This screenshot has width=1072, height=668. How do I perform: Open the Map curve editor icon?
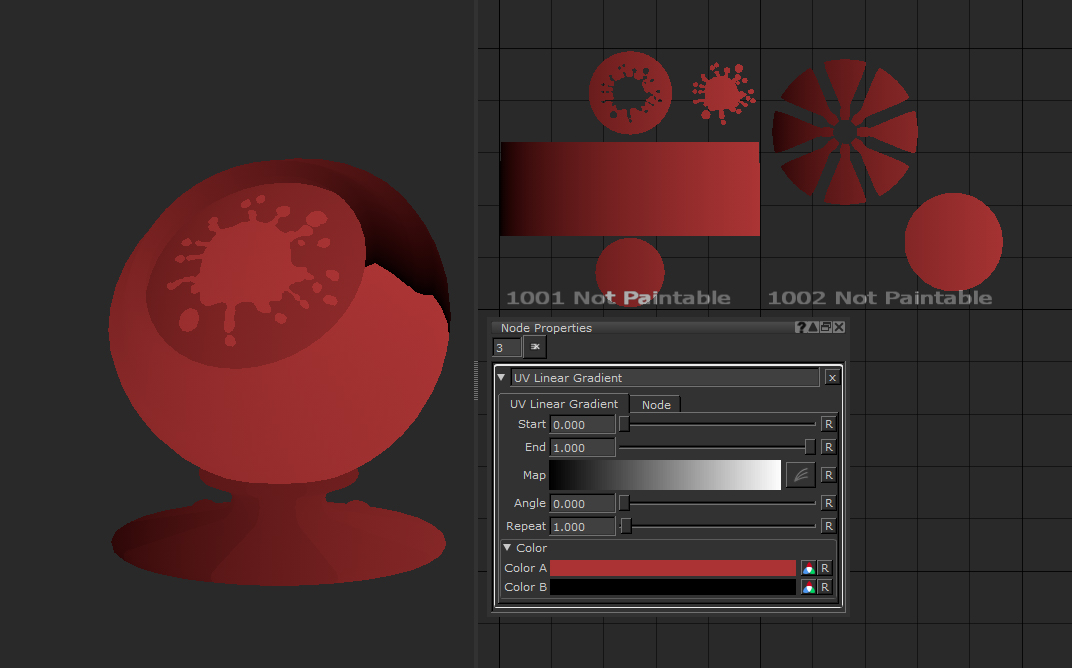pos(800,475)
